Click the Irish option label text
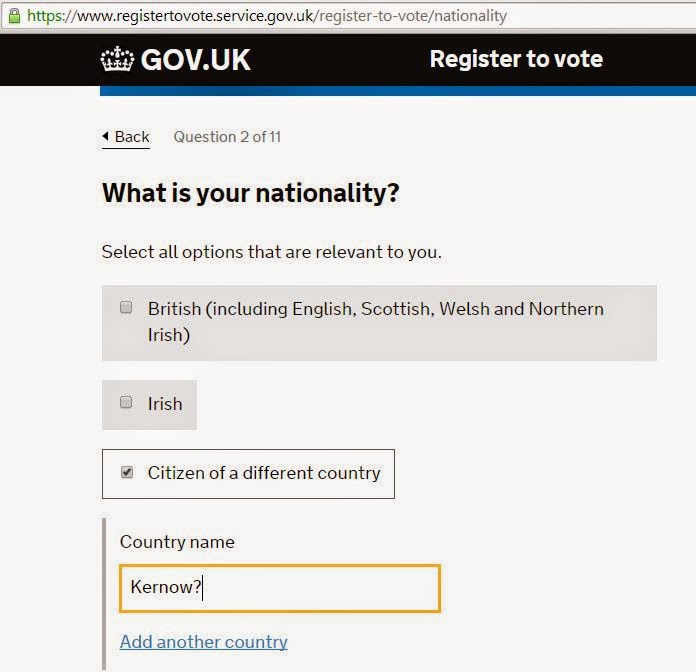Screen dimensions: 696x672 (x=165, y=404)
